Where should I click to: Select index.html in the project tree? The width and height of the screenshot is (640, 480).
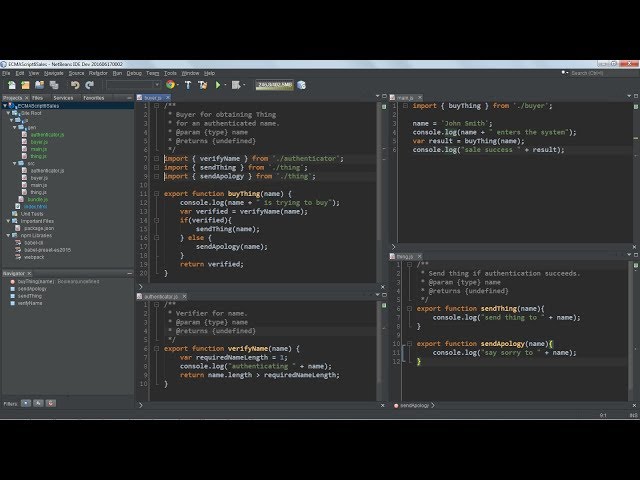coord(36,207)
